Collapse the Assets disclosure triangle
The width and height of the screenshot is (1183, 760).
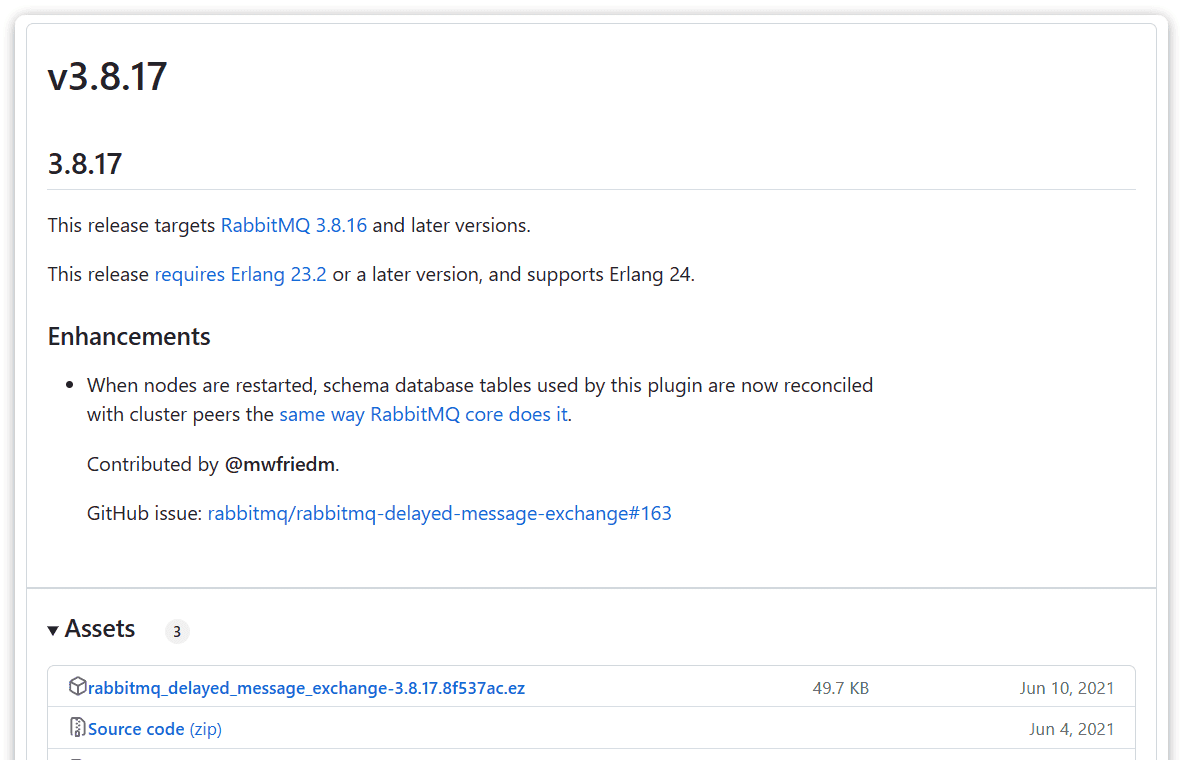coord(53,630)
